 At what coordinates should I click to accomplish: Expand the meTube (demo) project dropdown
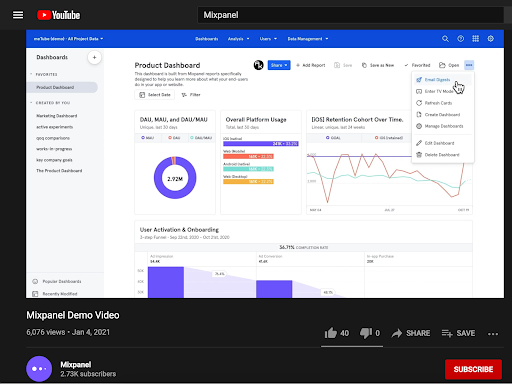(x=68, y=39)
